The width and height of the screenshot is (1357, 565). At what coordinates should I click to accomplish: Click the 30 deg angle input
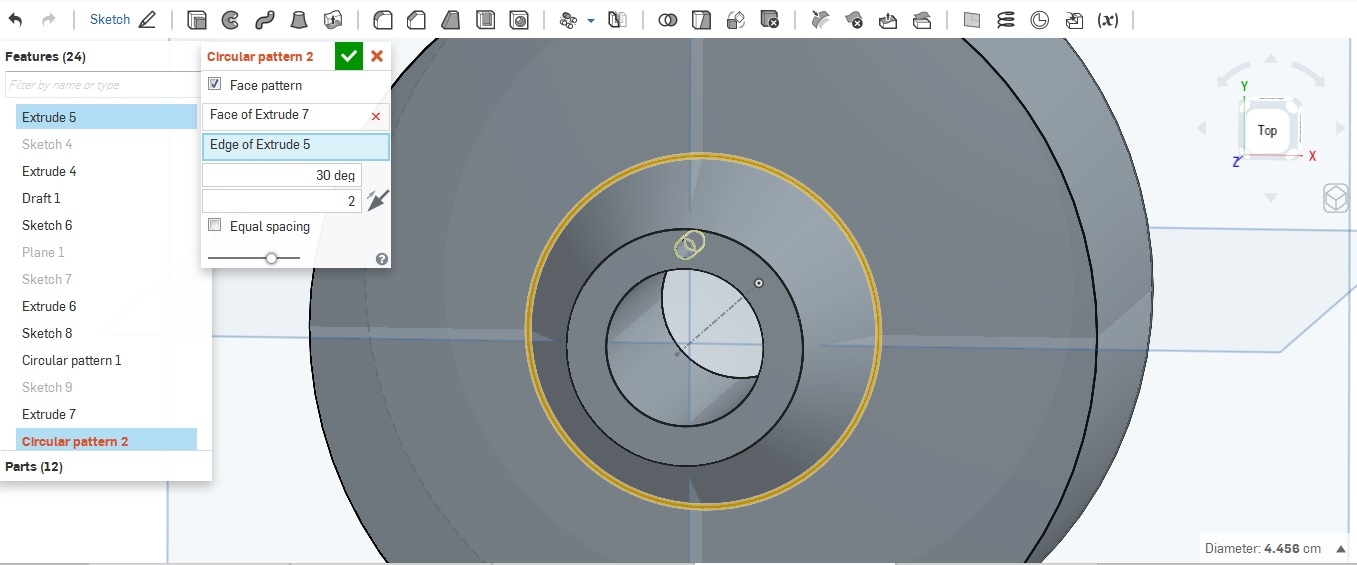pos(282,175)
